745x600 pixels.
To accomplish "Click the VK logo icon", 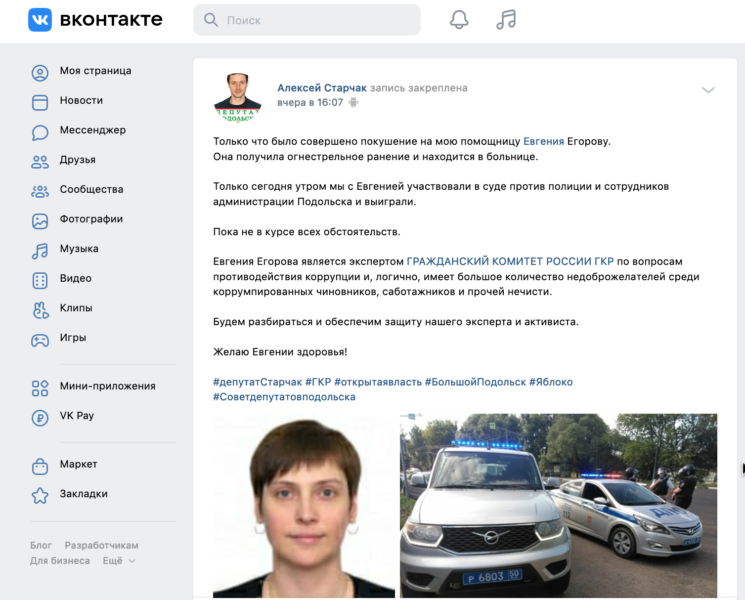I will 40,19.
